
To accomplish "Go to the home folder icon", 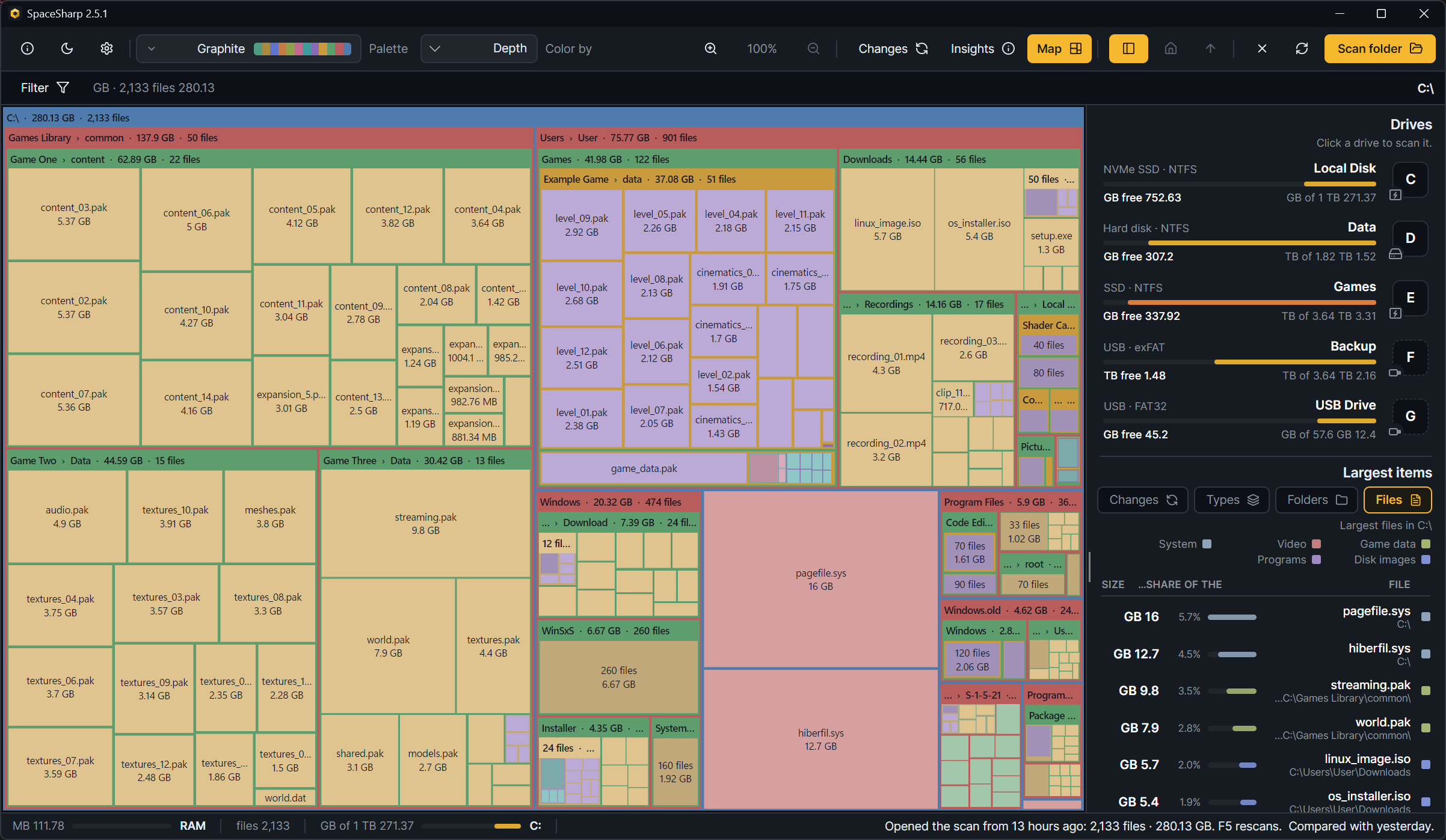I will click(1171, 49).
